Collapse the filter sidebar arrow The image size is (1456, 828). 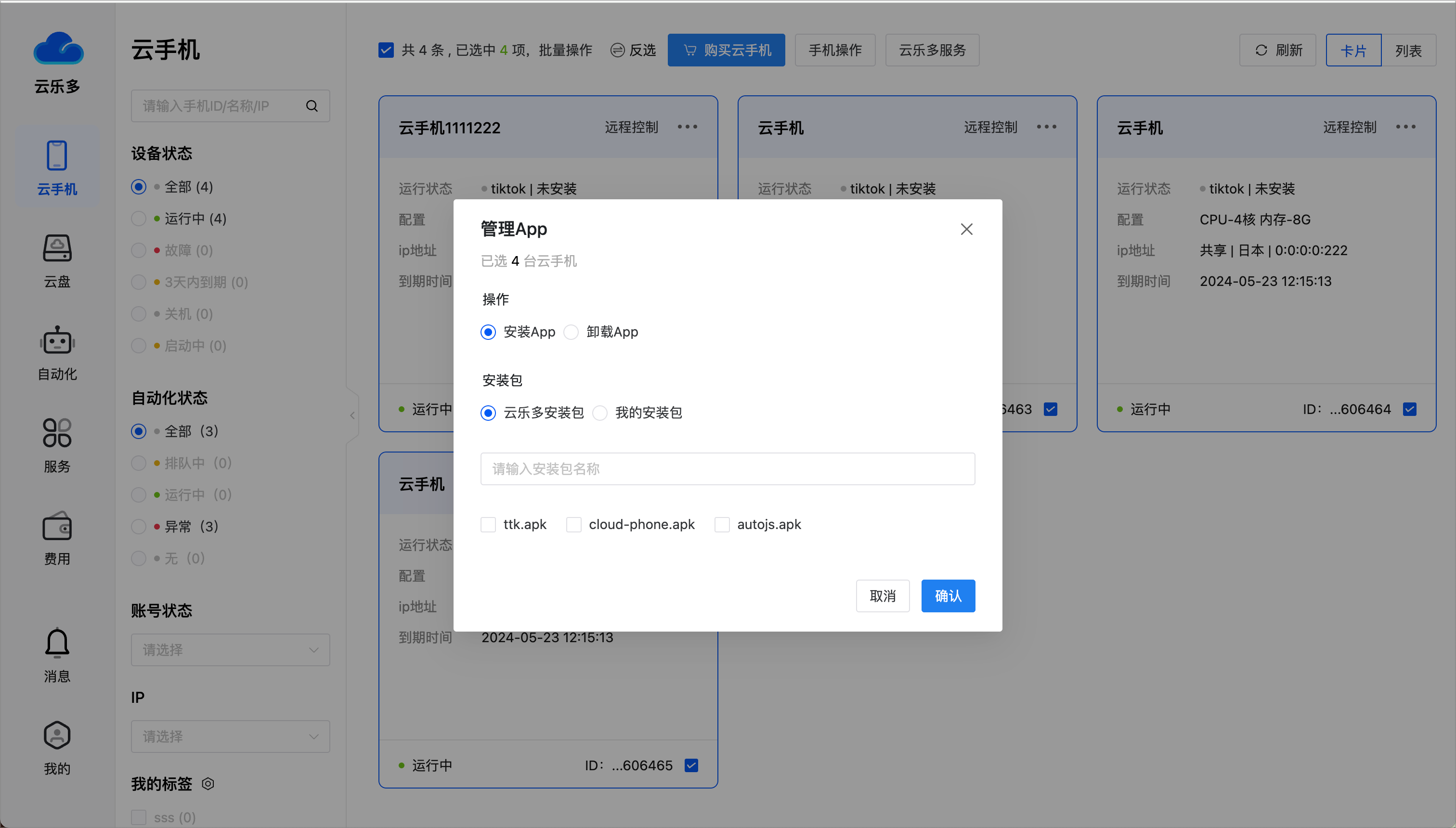tap(352, 415)
